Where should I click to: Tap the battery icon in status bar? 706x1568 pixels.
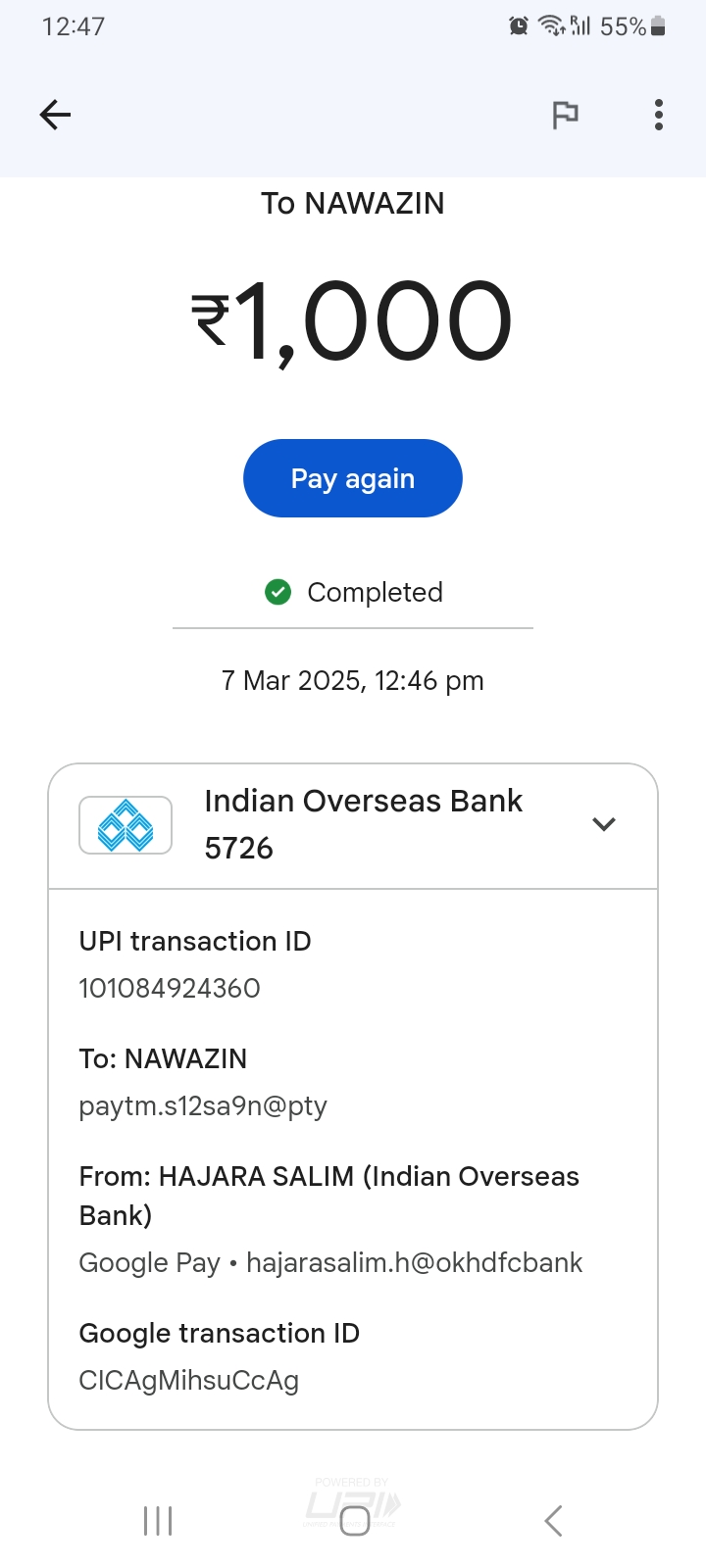(x=658, y=26)
